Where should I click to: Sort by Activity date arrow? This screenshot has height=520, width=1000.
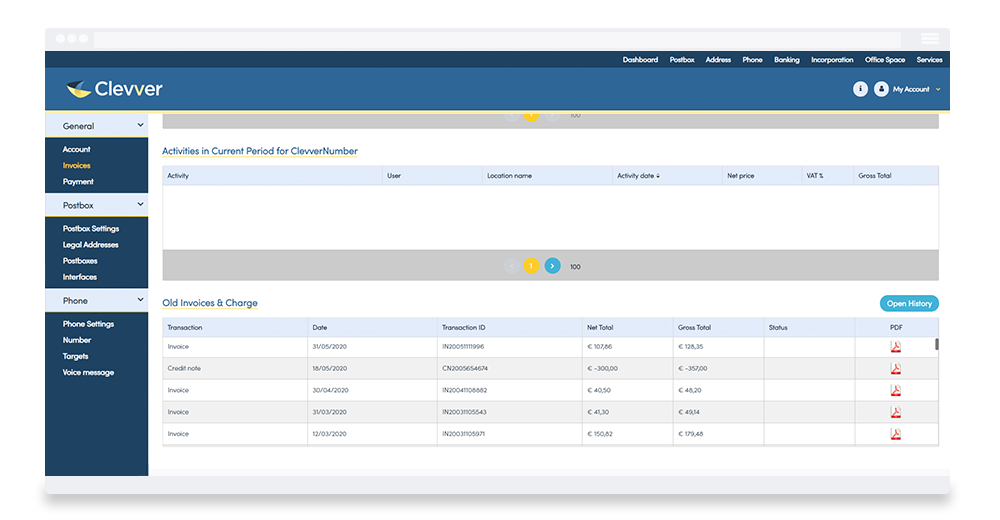658,175
